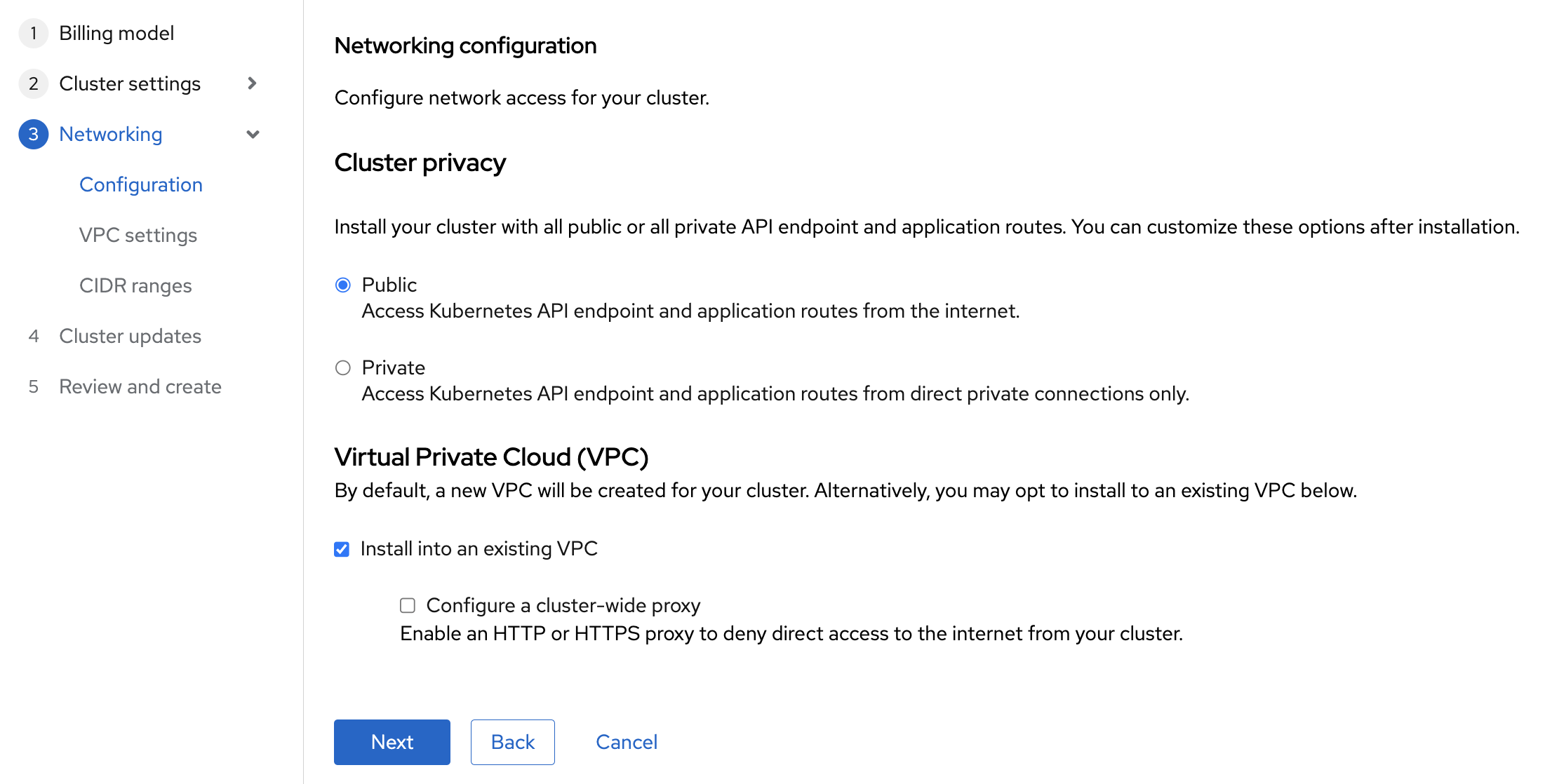Open the Networking wizard step
The width and height of the screenshot is (1545, 784).
111,134
